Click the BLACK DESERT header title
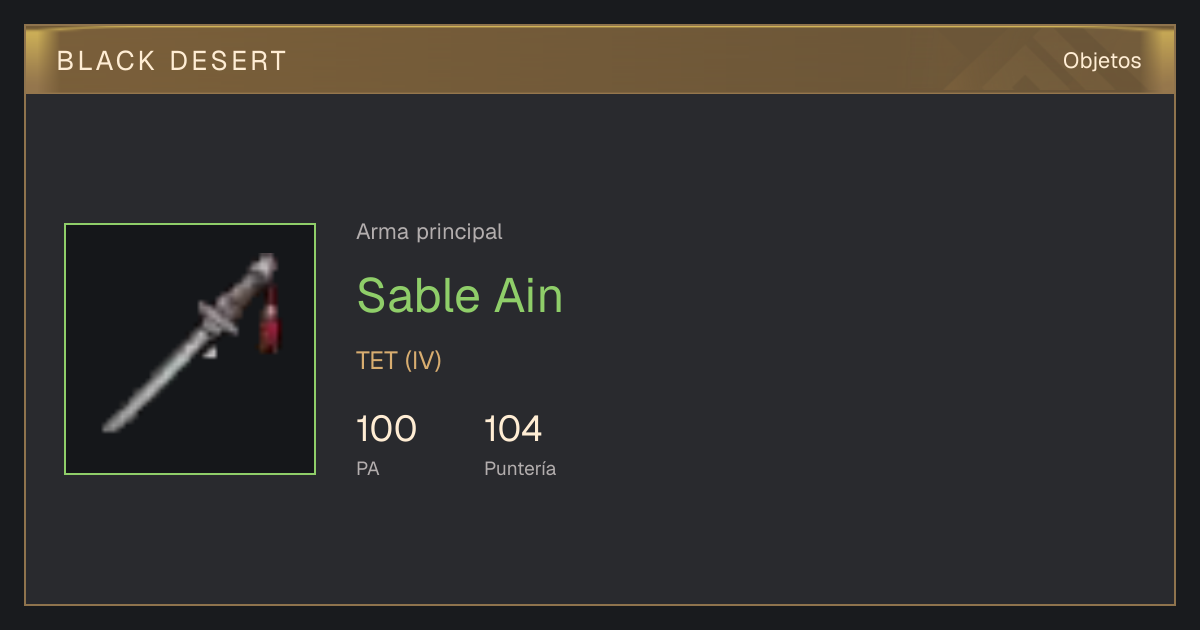 tap(172, 61)
